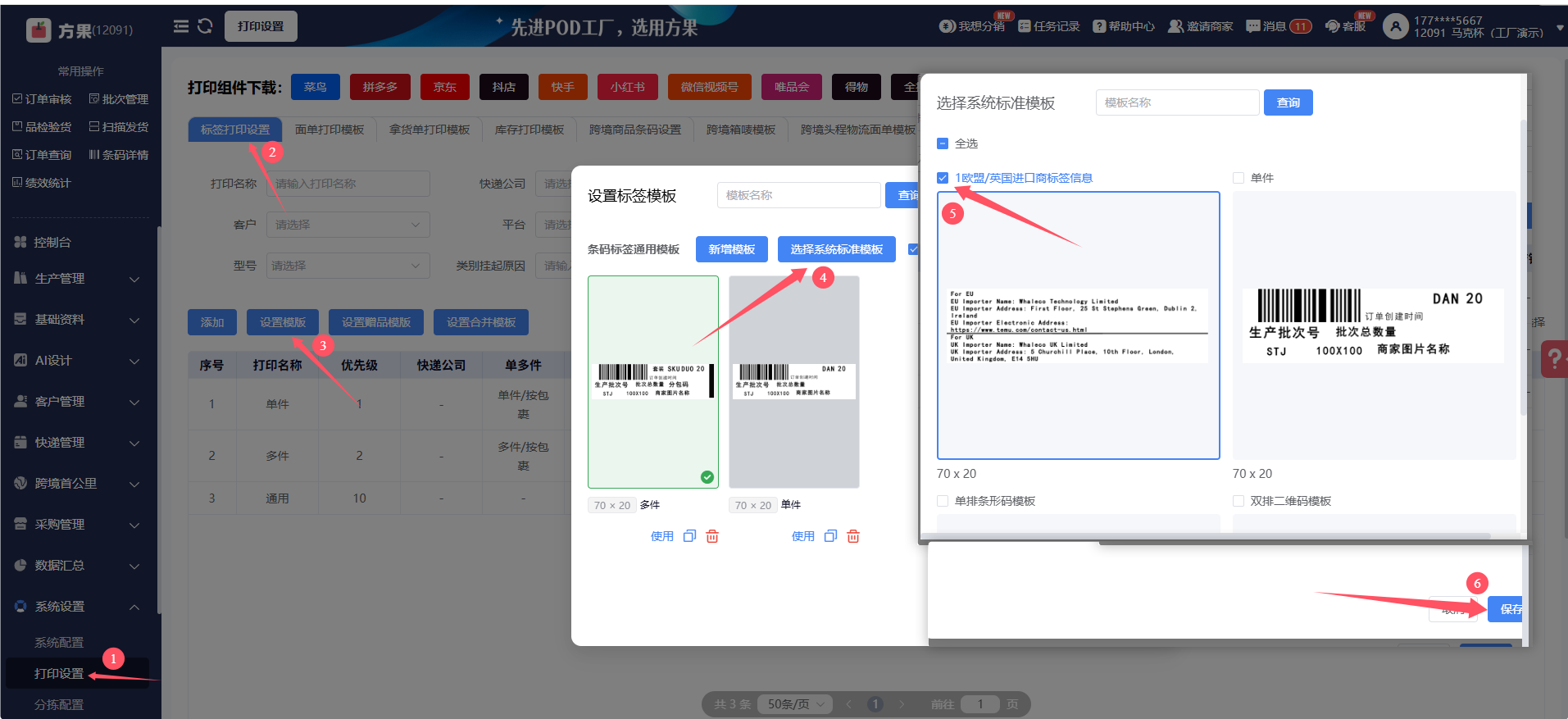Viewport: 1568px width, 719px height.
Task: Click the 选择系统标准模板 button
Action: (837, 249)
